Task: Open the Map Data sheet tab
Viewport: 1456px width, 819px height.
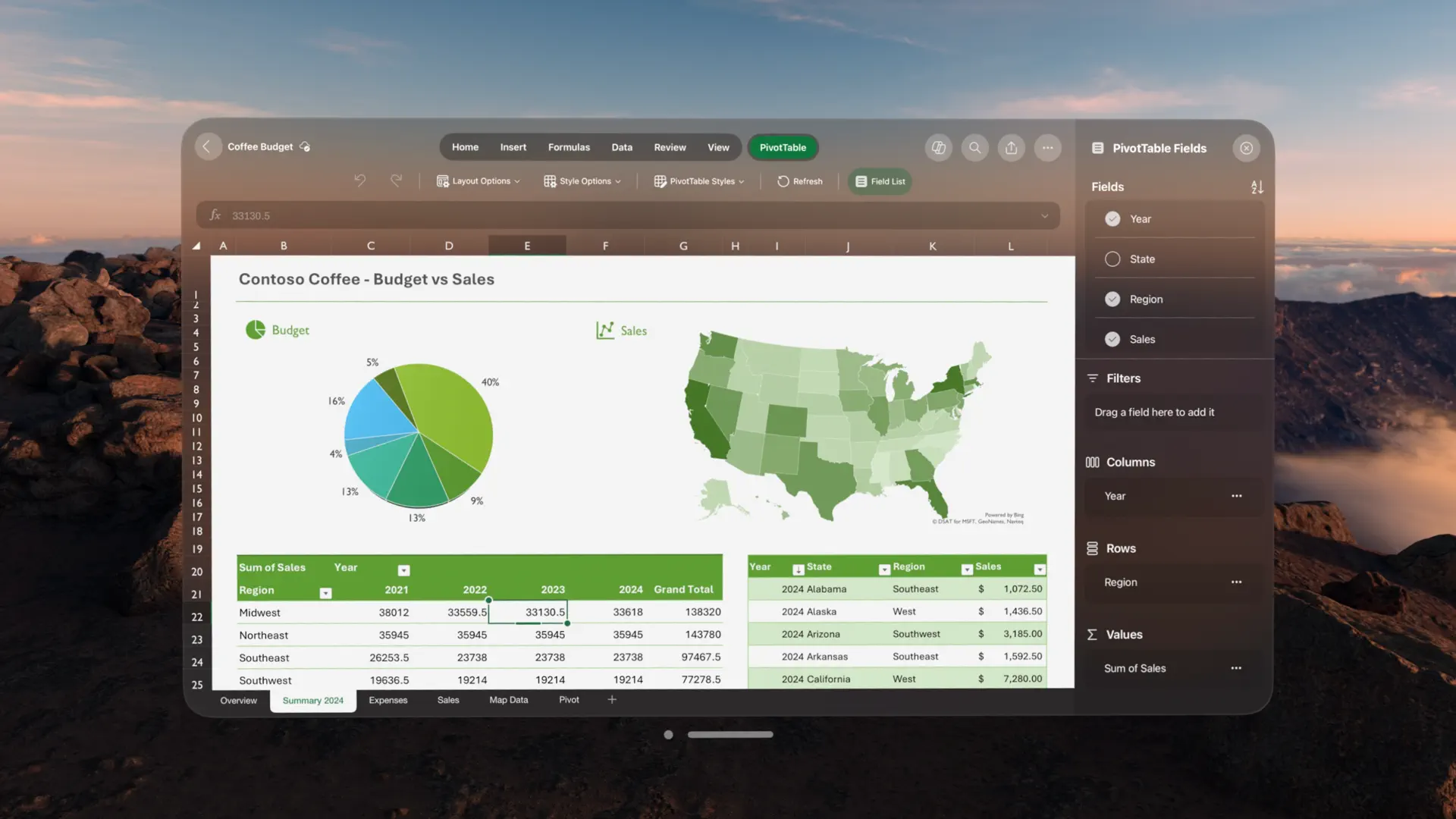Action: (508, 700)
